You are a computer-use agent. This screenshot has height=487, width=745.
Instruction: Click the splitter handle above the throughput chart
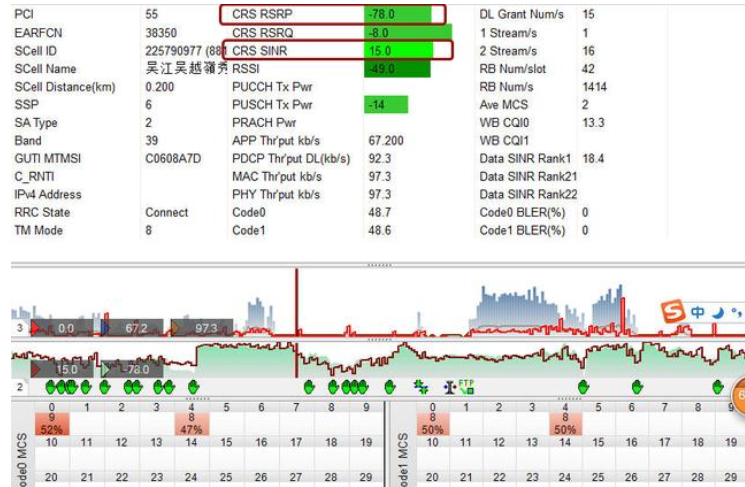click(376, 265)
